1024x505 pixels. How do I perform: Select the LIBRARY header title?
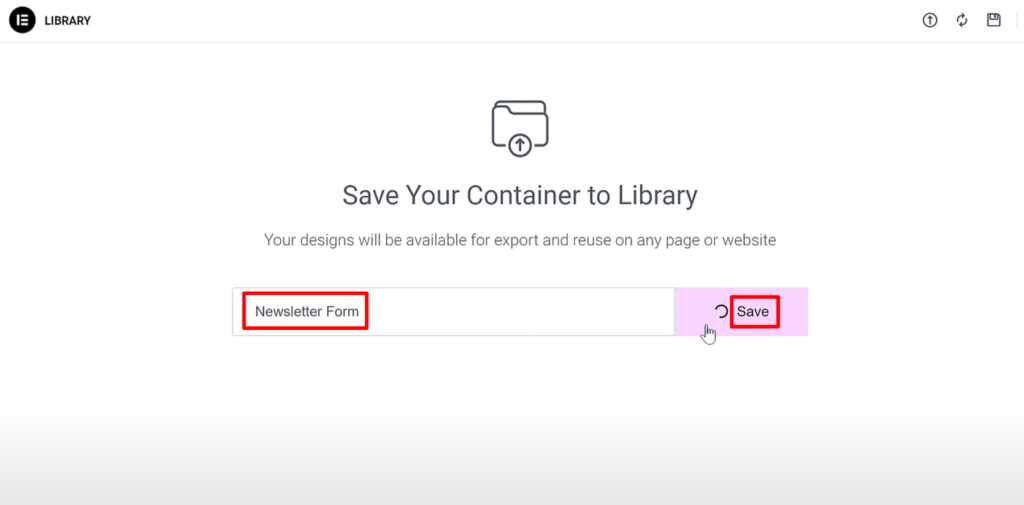point(67,21)
